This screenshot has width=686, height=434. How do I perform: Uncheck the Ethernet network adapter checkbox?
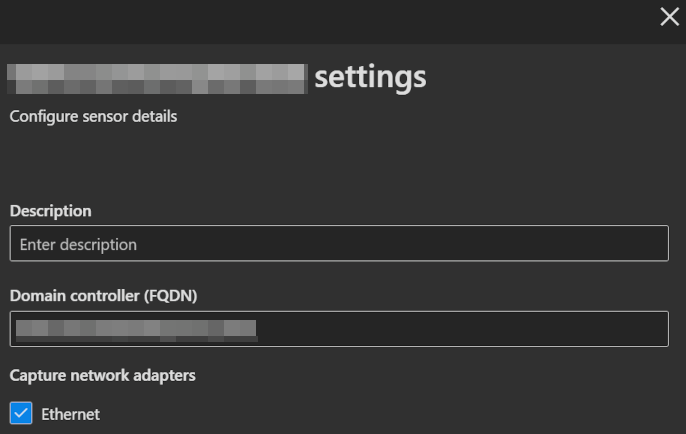click(x=21, y=413)
